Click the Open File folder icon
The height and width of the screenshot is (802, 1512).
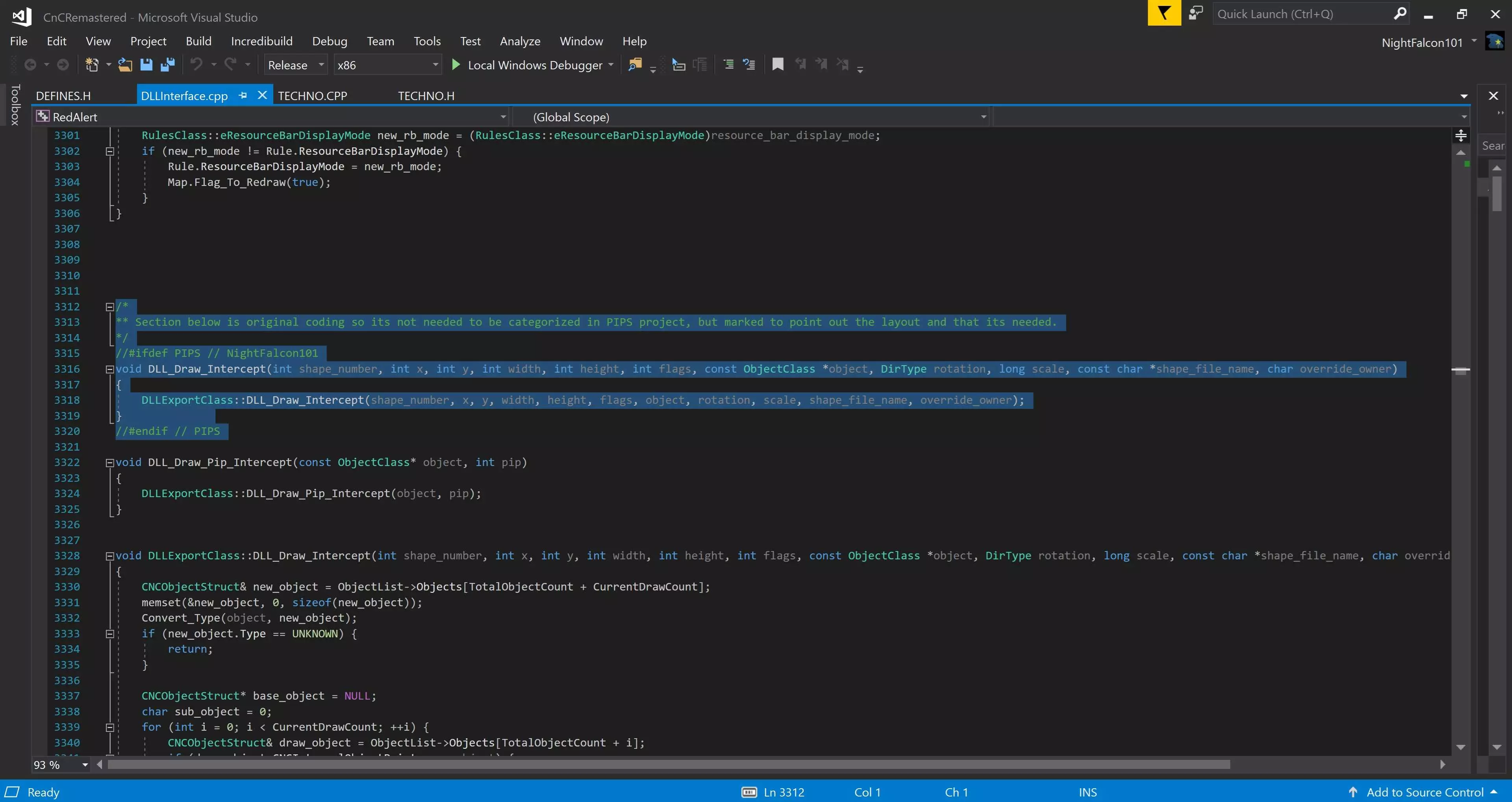pos(125,65)
